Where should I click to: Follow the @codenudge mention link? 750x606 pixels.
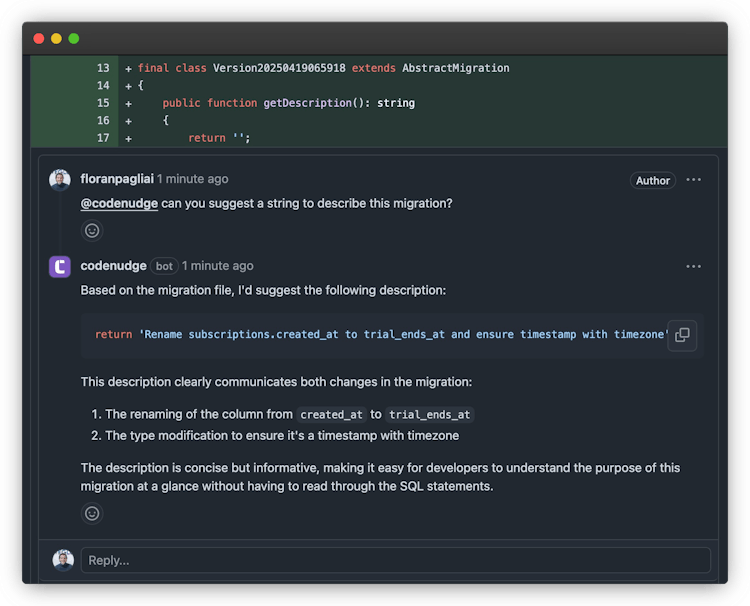click(119, 204)
